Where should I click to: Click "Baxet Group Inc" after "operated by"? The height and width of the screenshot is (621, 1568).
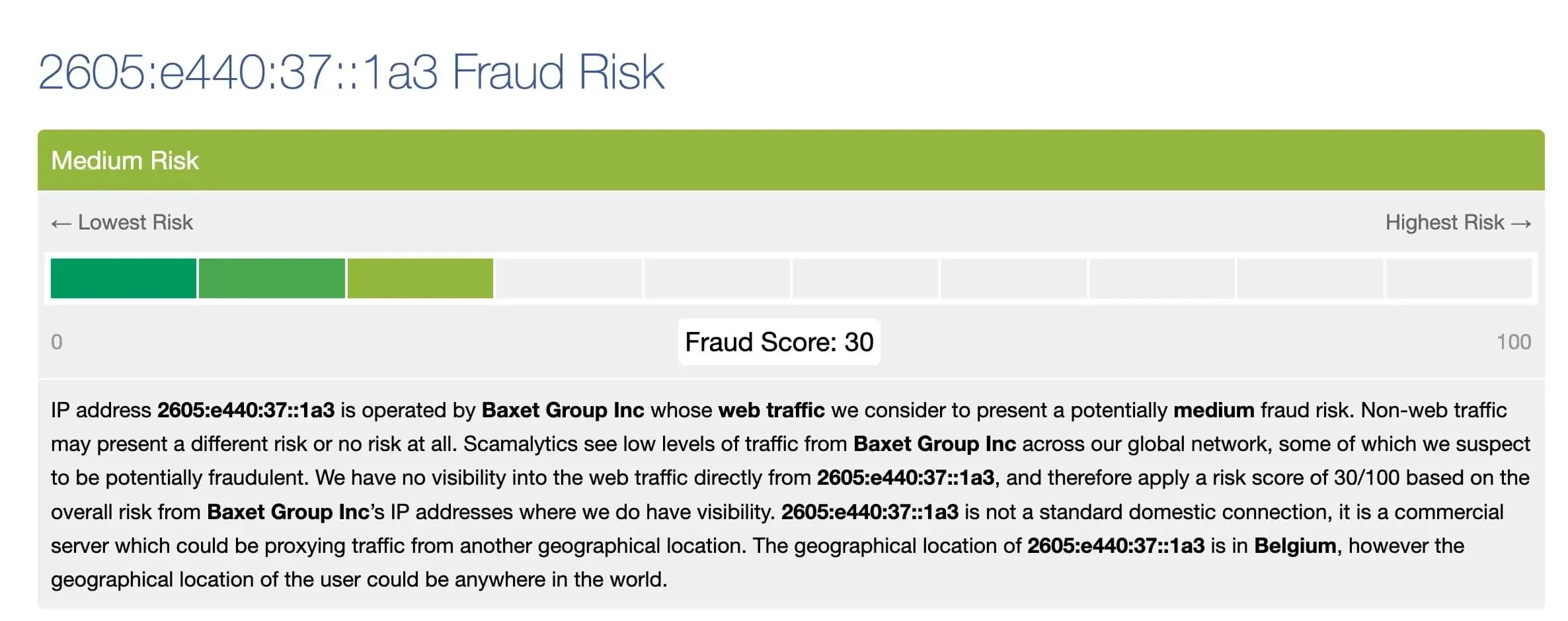(563, 410)
